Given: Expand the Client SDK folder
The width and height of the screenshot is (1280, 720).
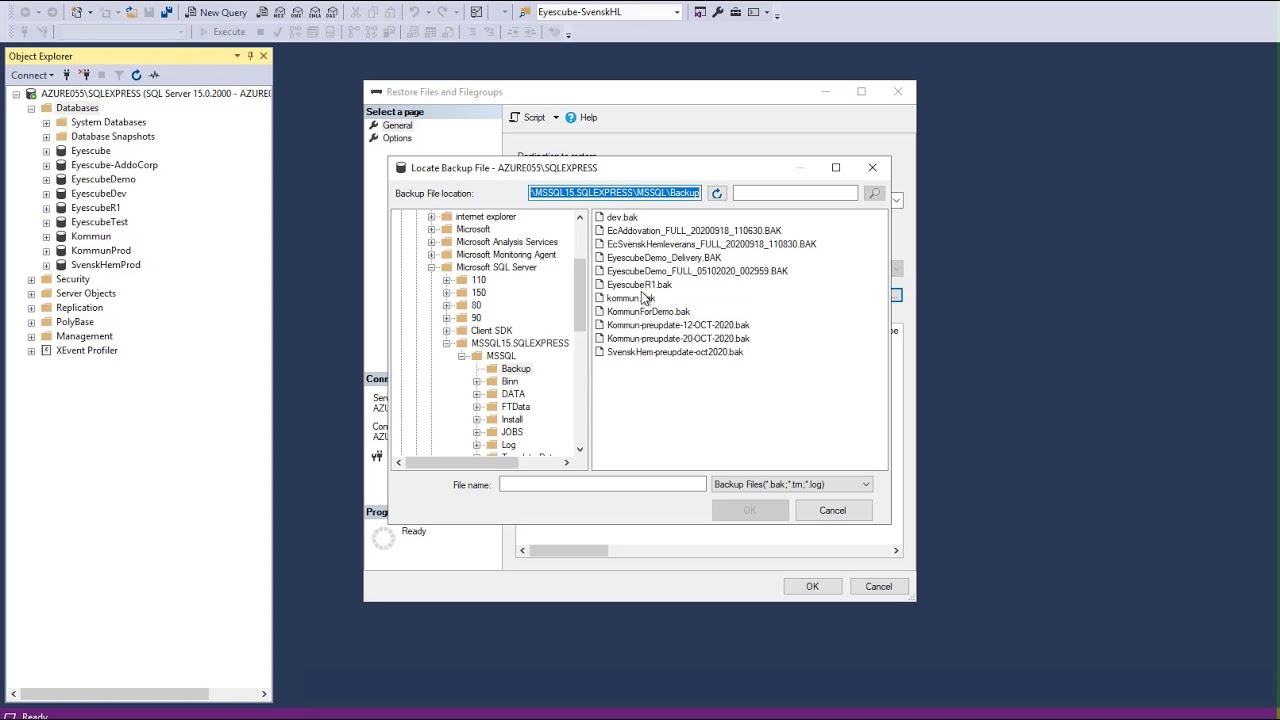Looking at the screenshot, I should click(447, 331).
